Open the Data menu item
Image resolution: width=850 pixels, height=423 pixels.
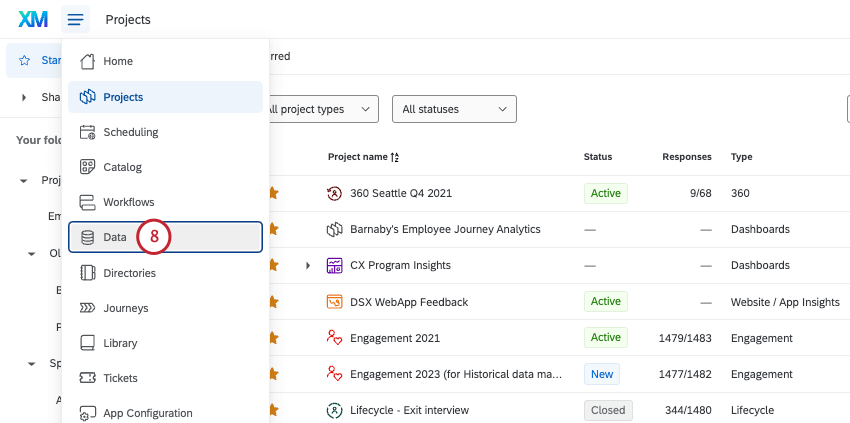pyautogui.click(x=115, y=237)
